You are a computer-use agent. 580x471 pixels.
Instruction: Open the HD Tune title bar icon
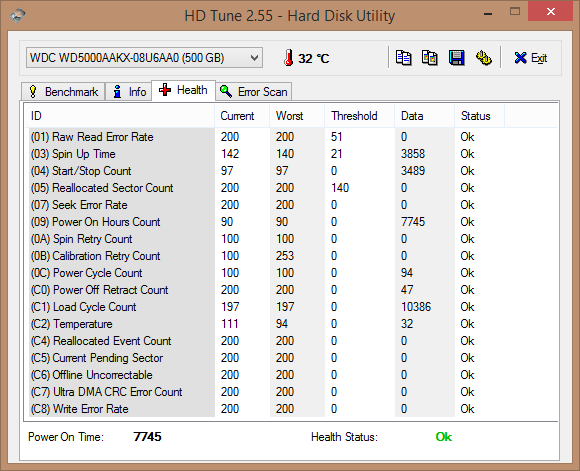coord(18,15)
